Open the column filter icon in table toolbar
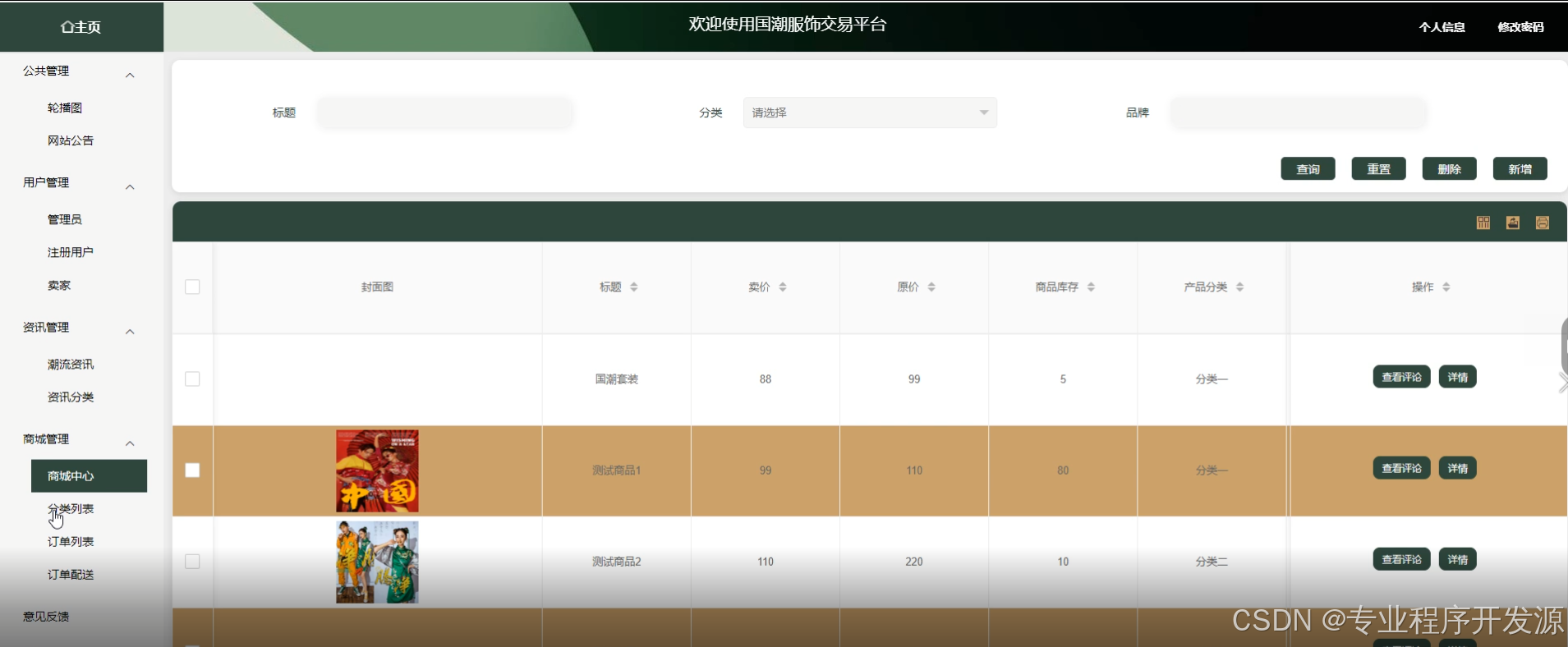 pos(1483,223)
